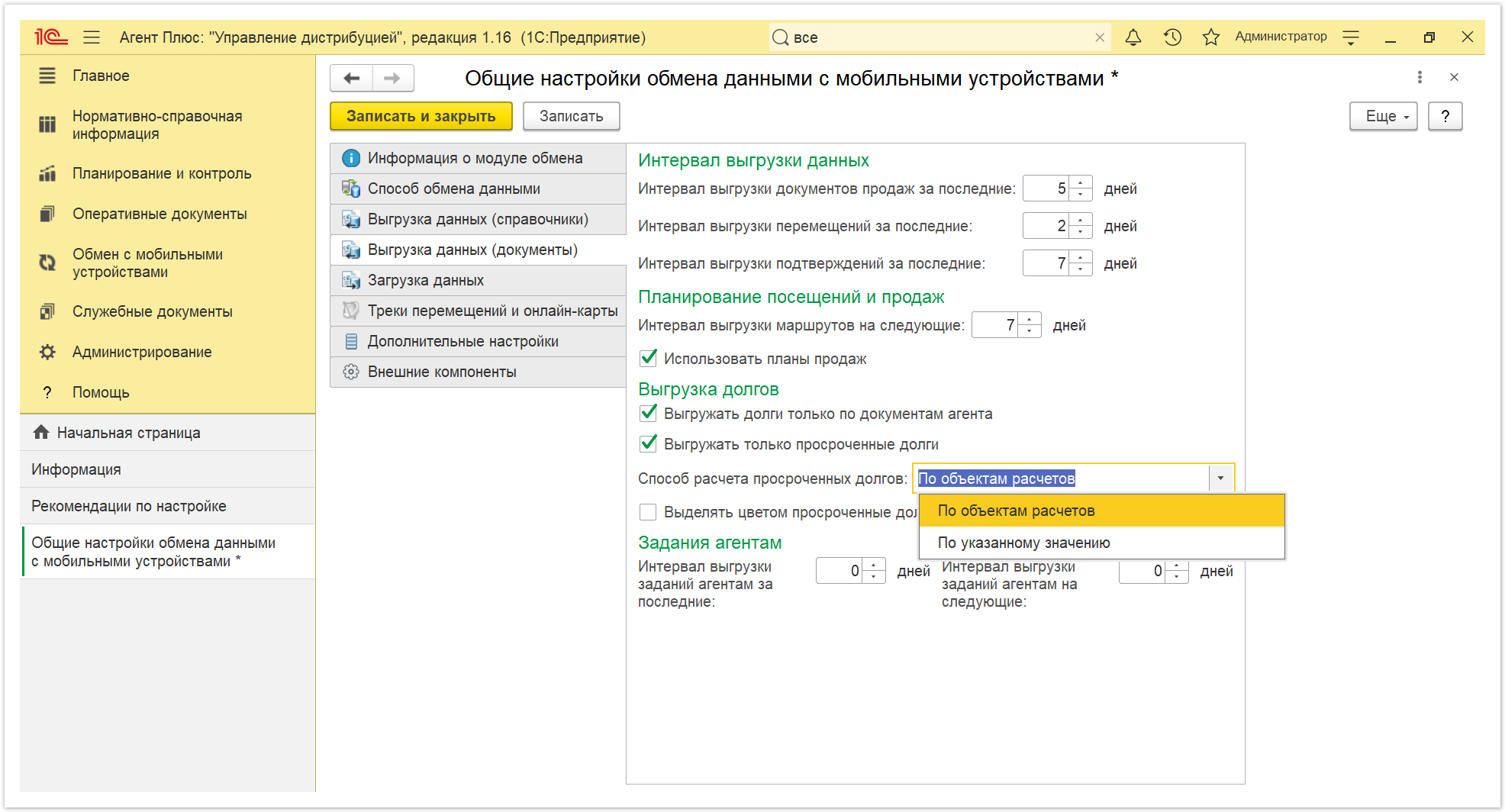Open Нормативно-справочная информация section
Image resolution: width=1505 pixels, height=812 pixels.
tap(167, 124)
